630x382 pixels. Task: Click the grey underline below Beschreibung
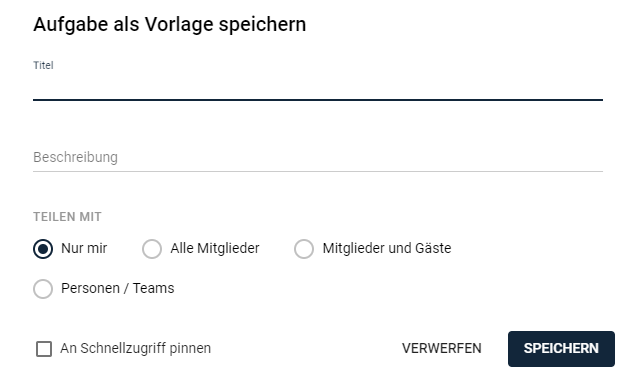[318, 172]
